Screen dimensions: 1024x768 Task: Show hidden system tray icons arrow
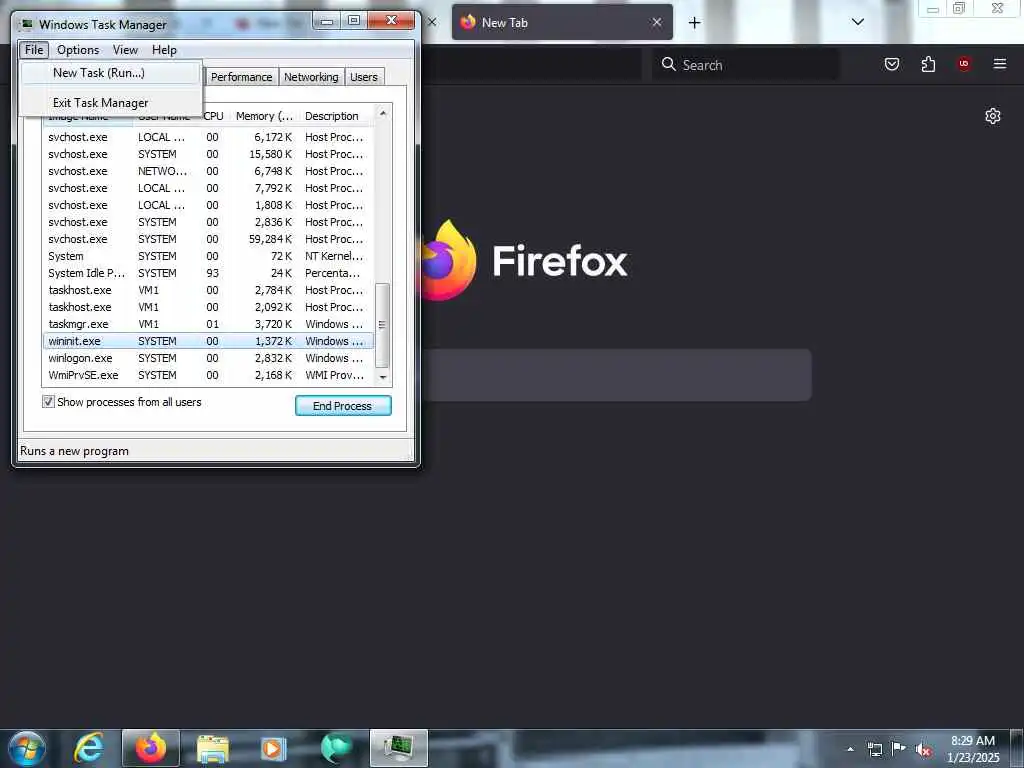tap(850, 749)
